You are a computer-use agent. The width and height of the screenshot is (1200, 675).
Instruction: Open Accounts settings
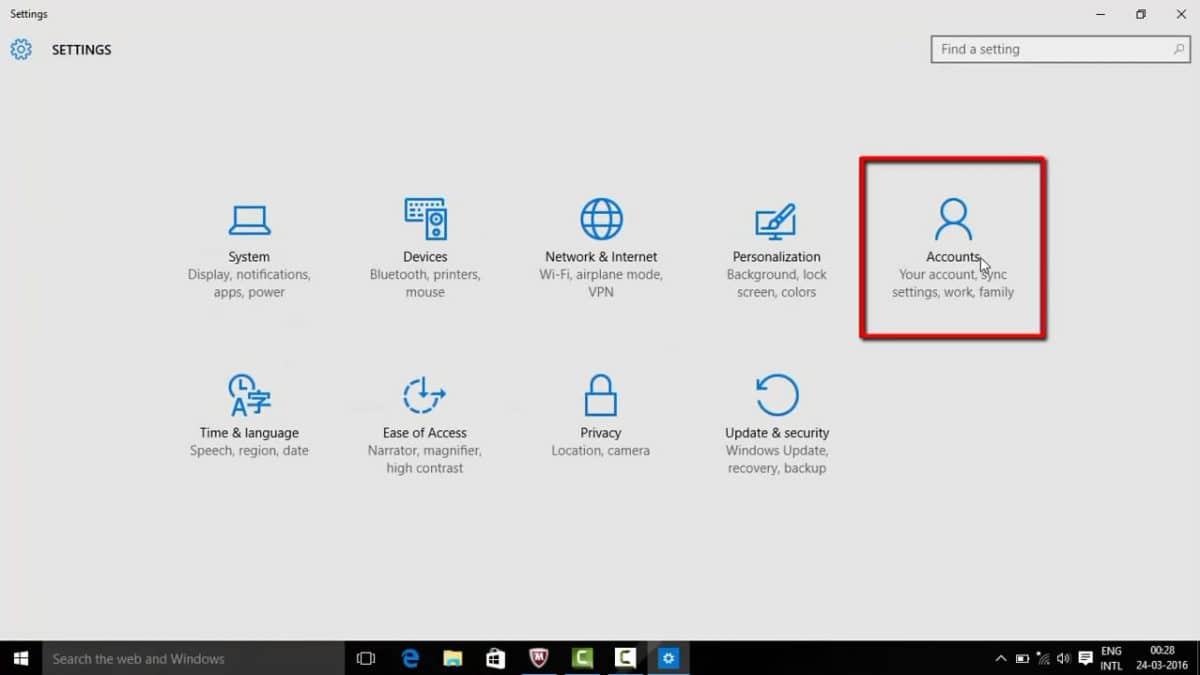(x=952, y=248)
